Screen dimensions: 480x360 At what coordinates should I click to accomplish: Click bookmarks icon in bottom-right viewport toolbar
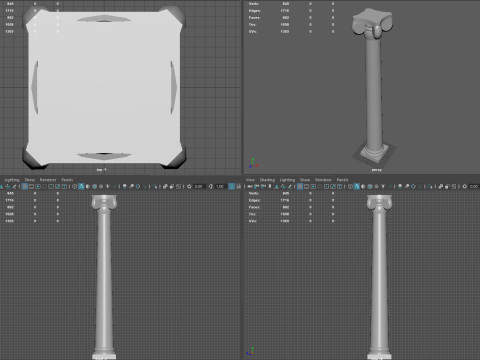[x=270, y=187]
